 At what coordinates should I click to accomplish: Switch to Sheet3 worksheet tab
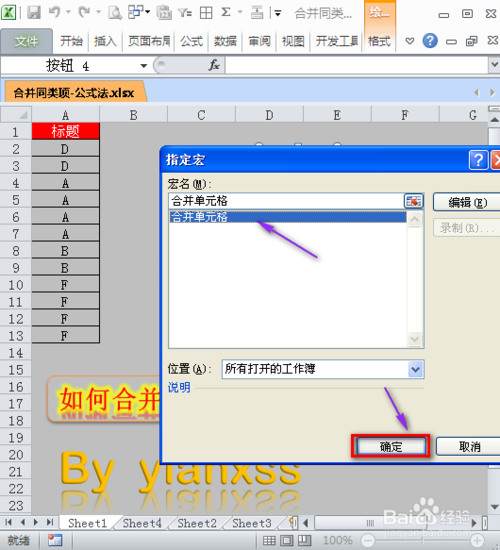click(x=252, y=523)
